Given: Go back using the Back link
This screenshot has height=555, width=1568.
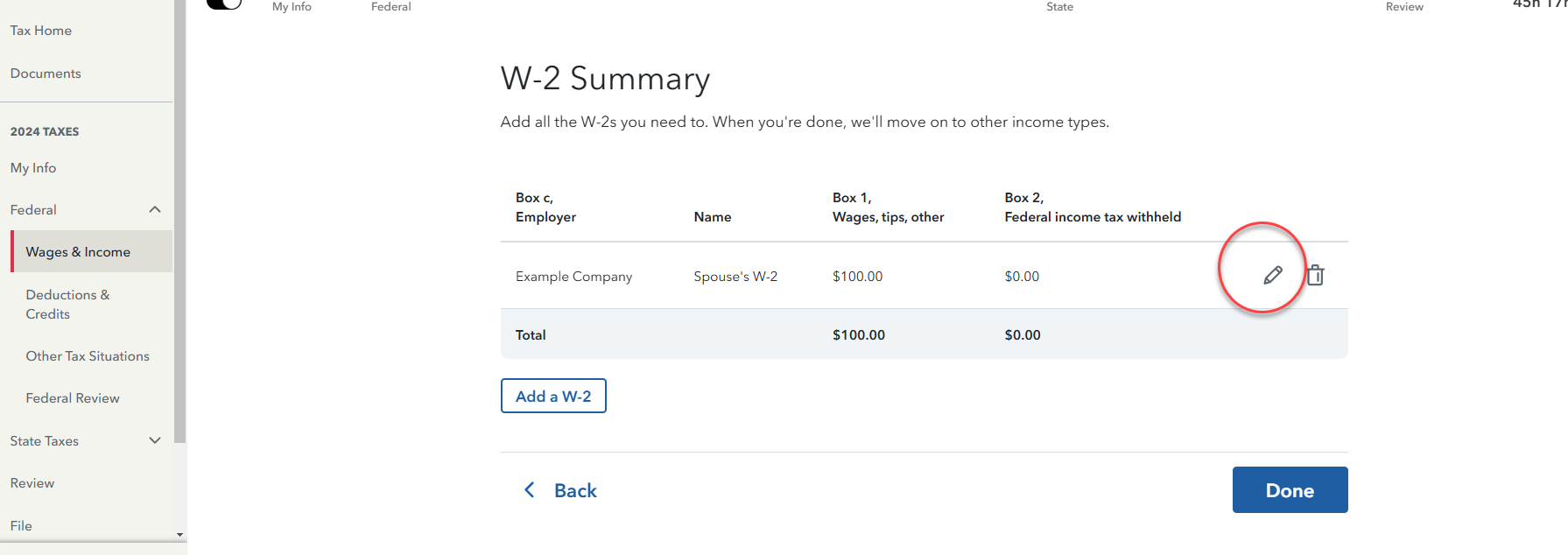Looking at the screenshot, I should coord(561,490).
